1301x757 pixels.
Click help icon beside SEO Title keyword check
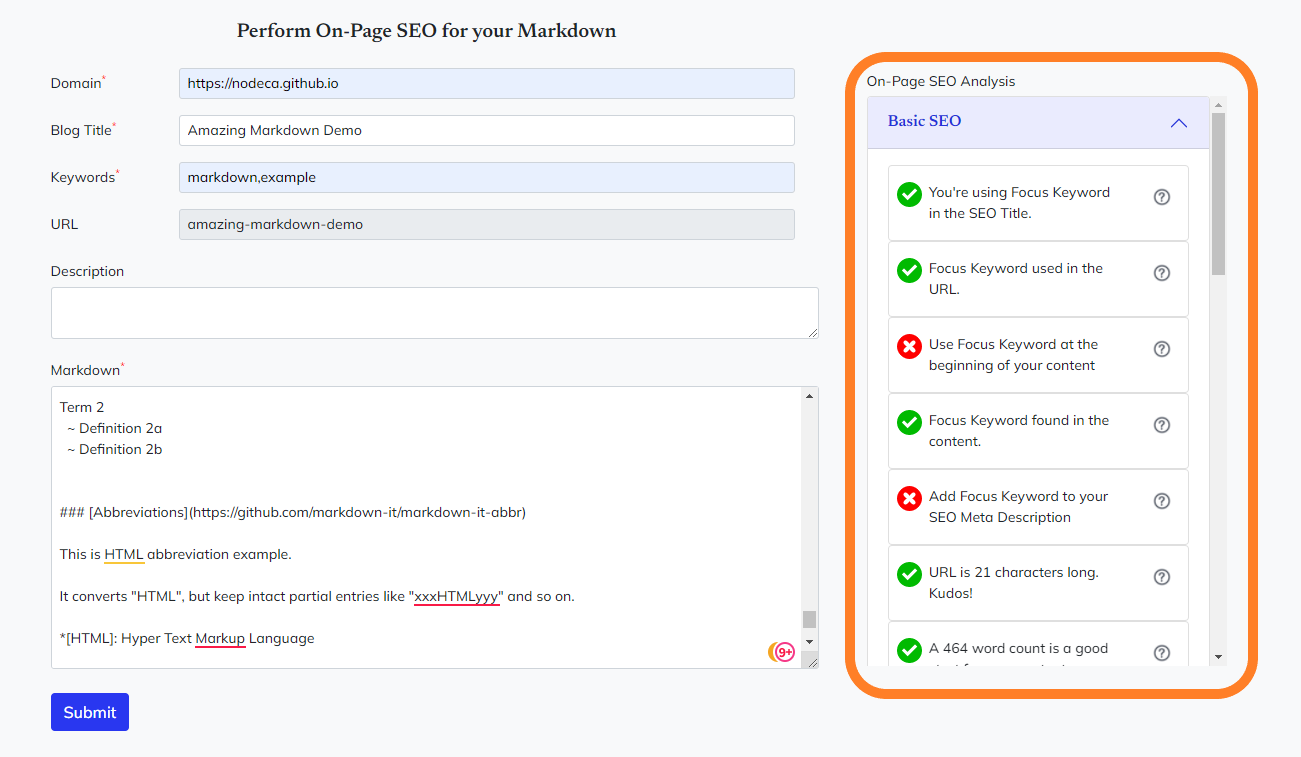[1161, 197]
